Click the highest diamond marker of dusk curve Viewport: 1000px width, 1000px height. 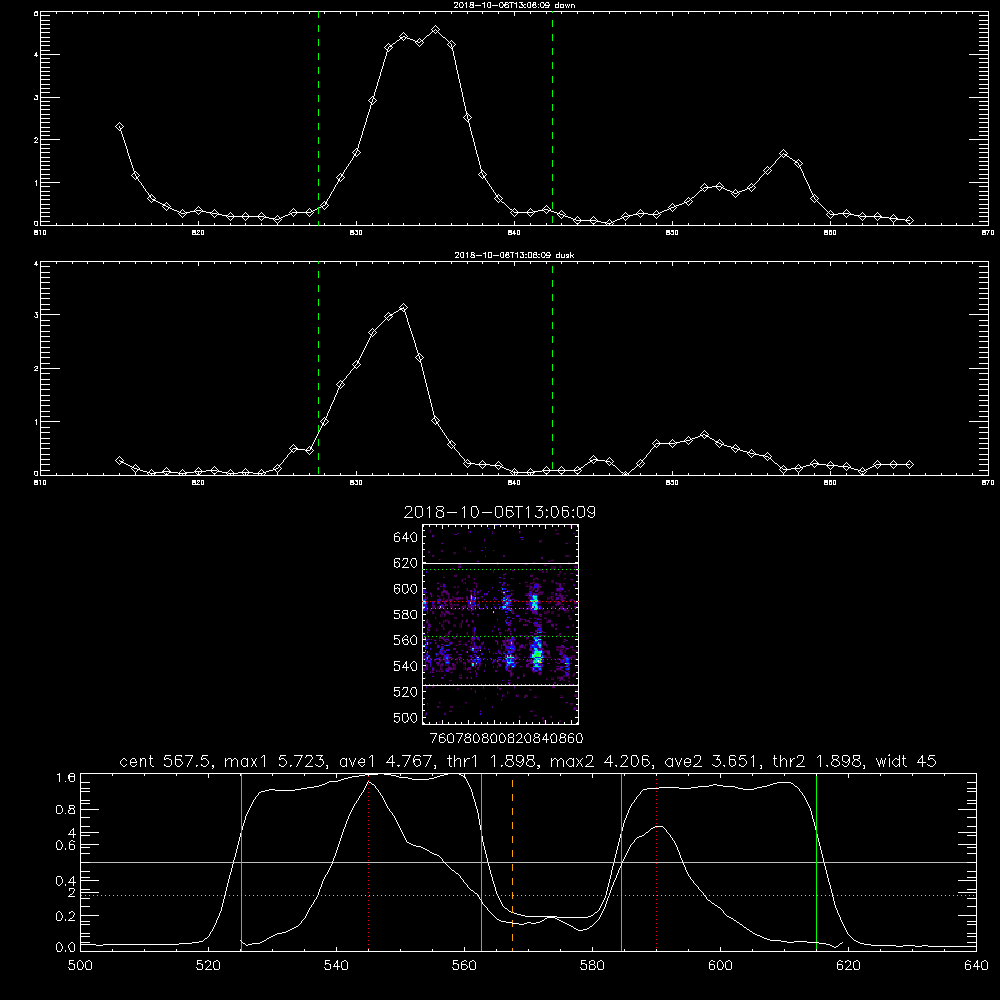403,308
